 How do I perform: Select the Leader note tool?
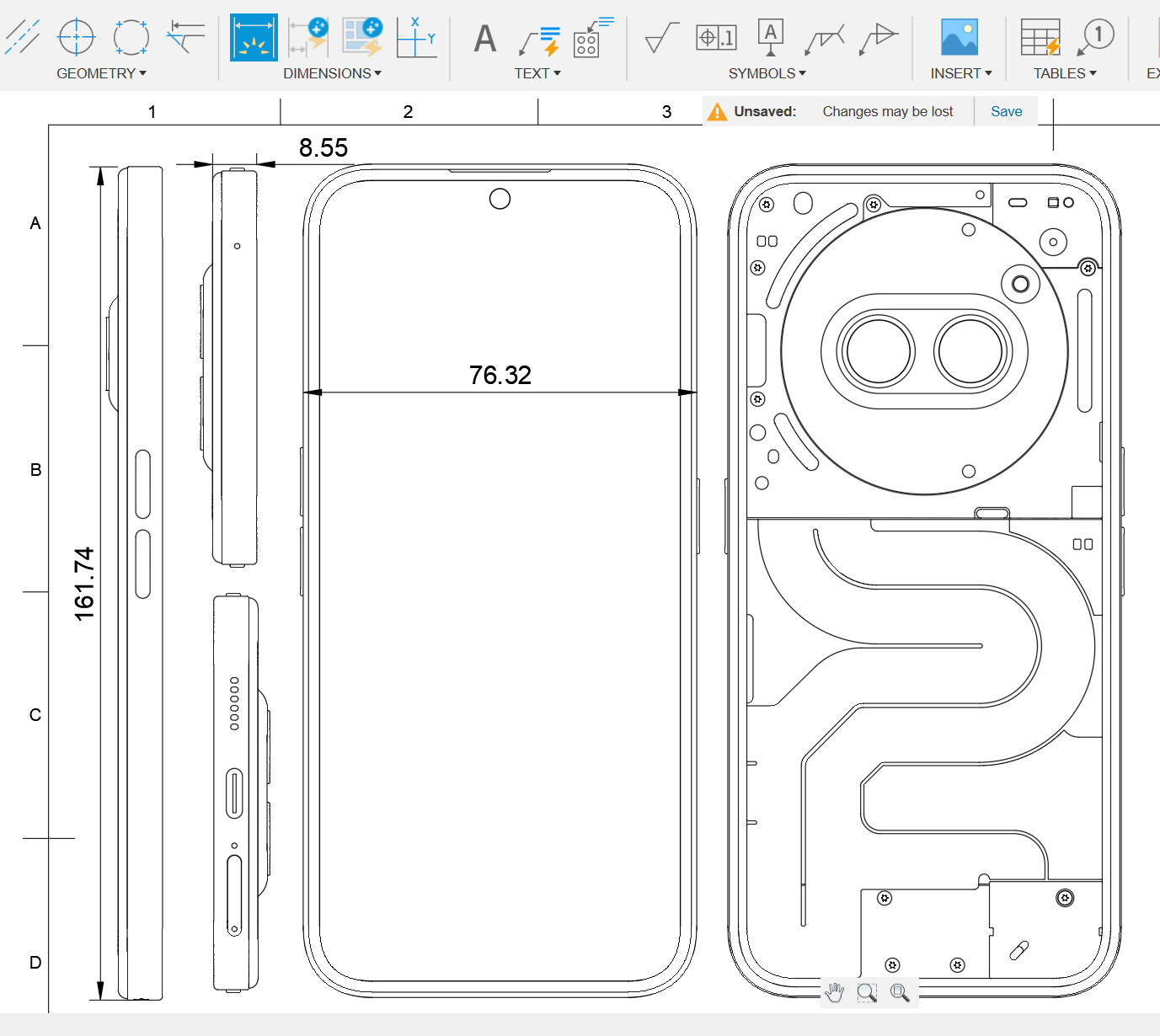point(539,39)
